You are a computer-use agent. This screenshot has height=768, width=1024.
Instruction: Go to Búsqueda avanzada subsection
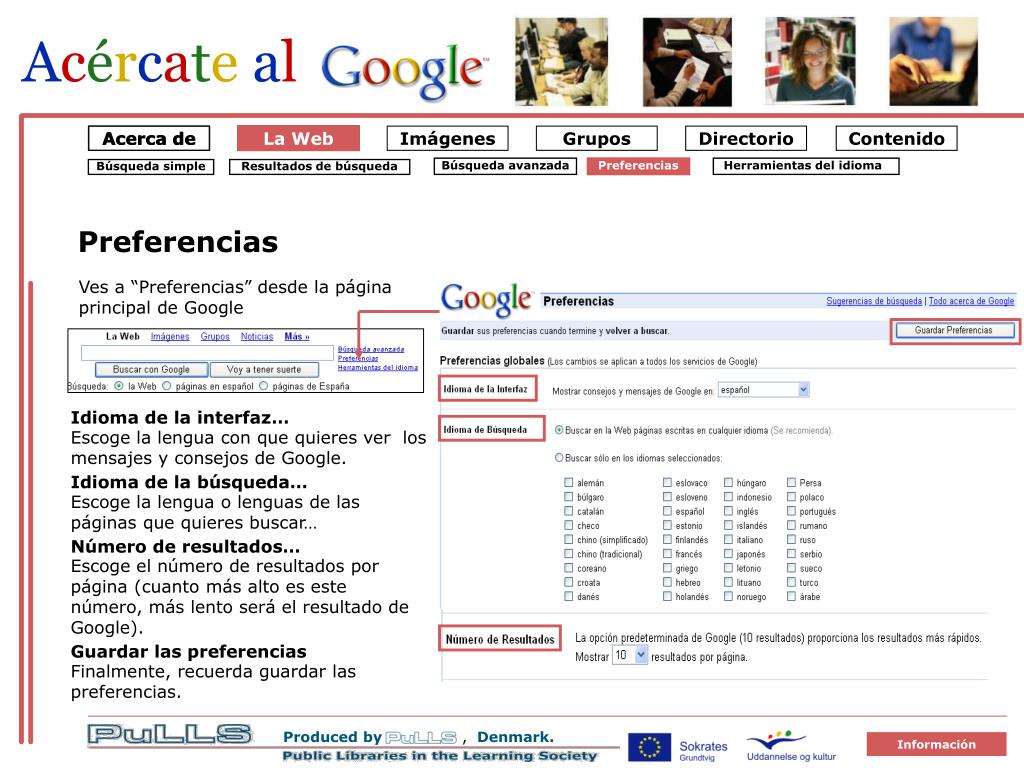coord(505,166)
